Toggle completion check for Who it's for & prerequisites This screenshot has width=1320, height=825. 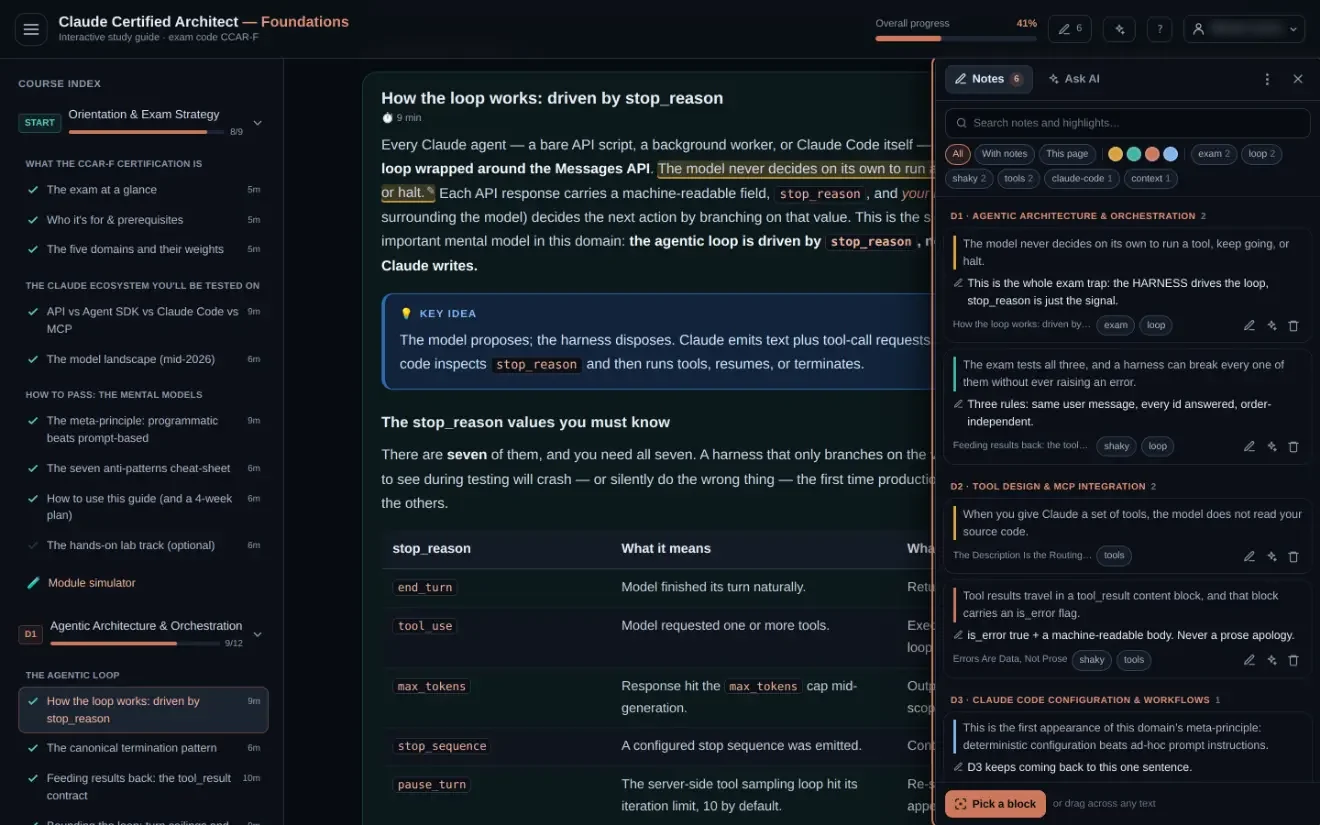[33, 220]
